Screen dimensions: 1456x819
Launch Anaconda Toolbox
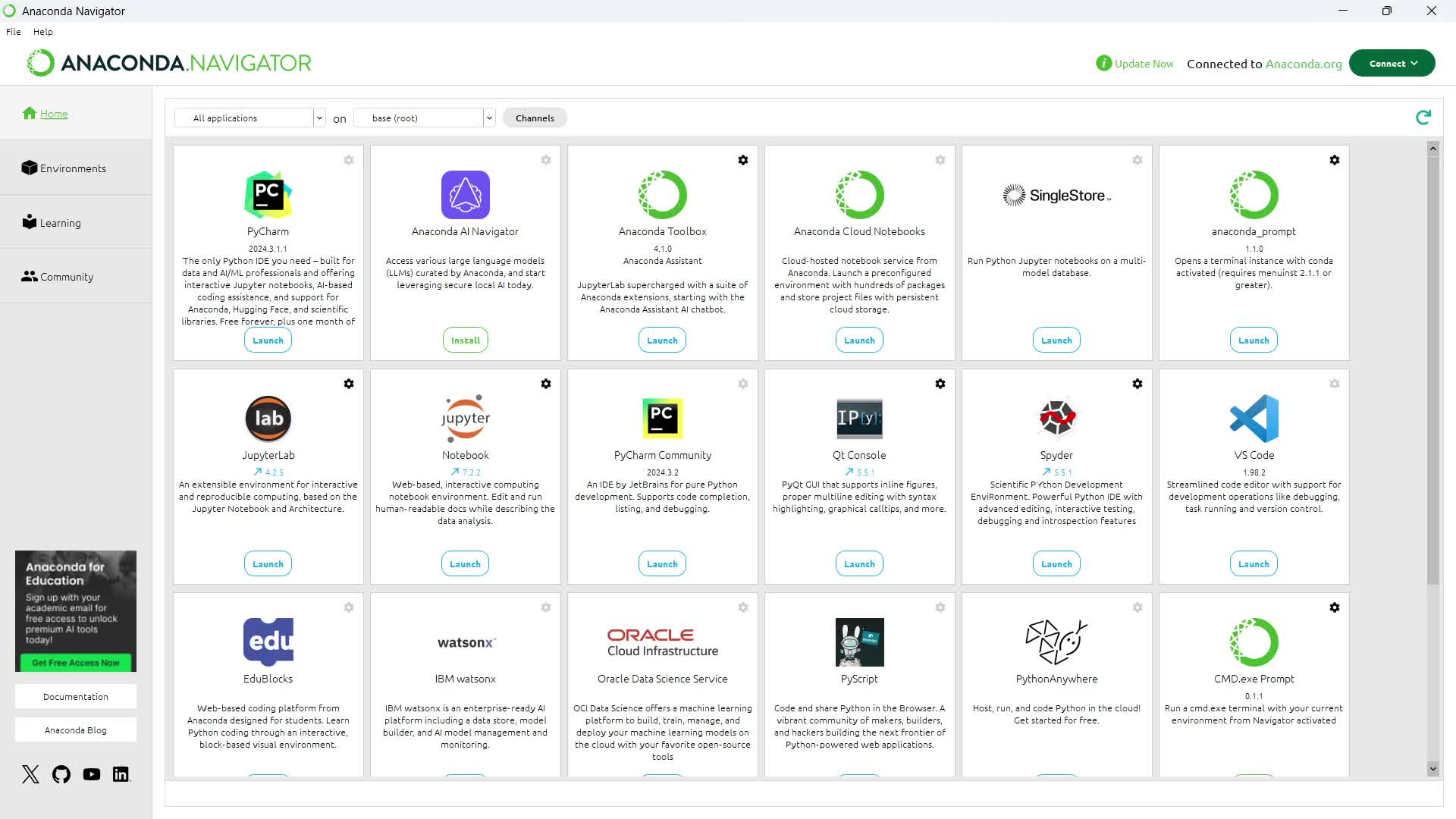pos(663,340)
